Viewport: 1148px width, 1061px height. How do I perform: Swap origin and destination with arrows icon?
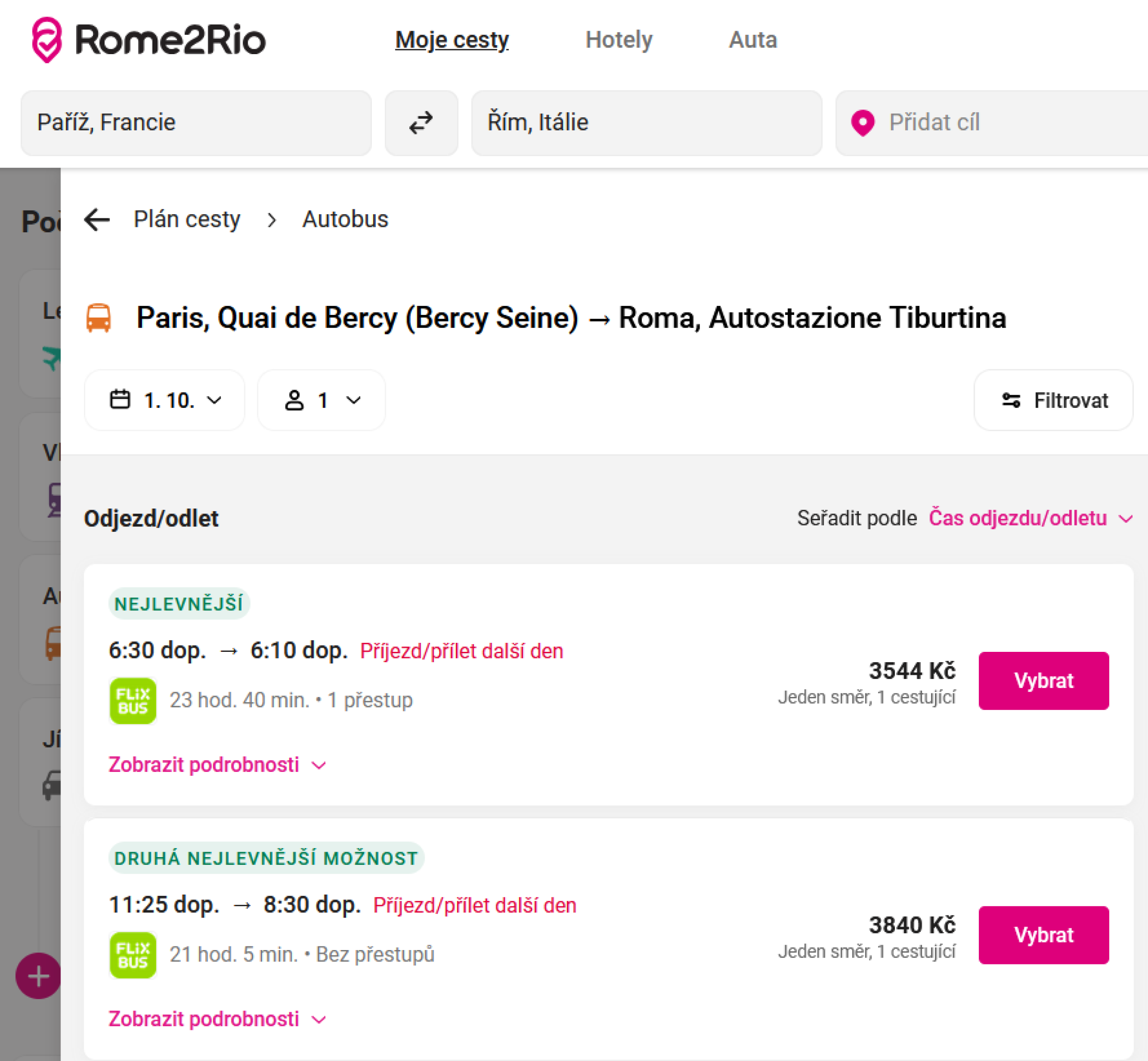click(x=421, y=123)
